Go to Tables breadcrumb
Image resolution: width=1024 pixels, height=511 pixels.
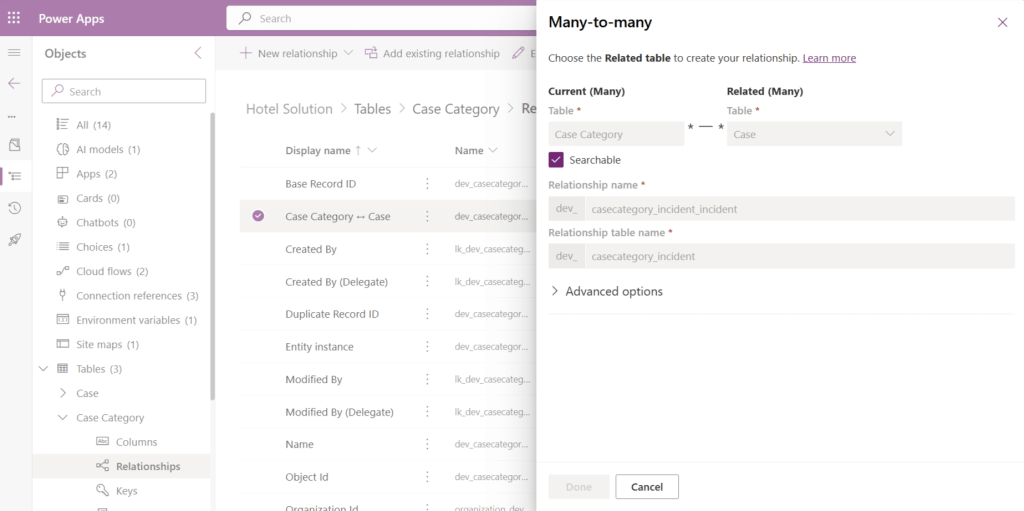click(x=372, y=109)
